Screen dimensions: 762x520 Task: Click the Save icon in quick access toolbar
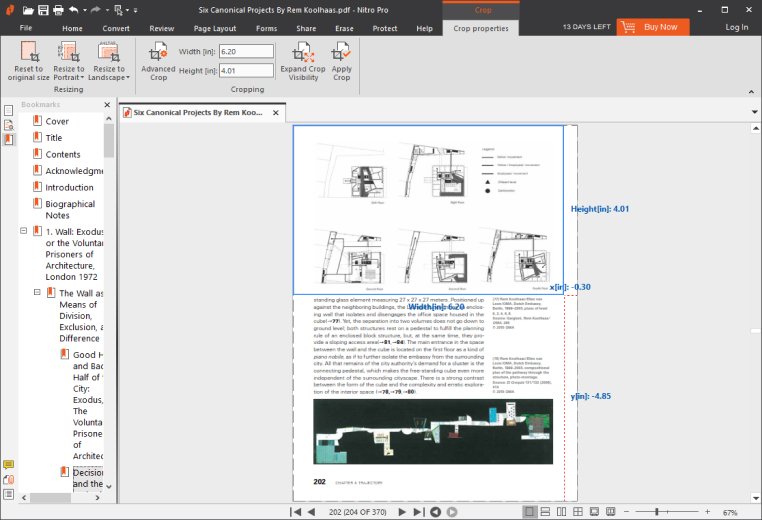(43, 10)
